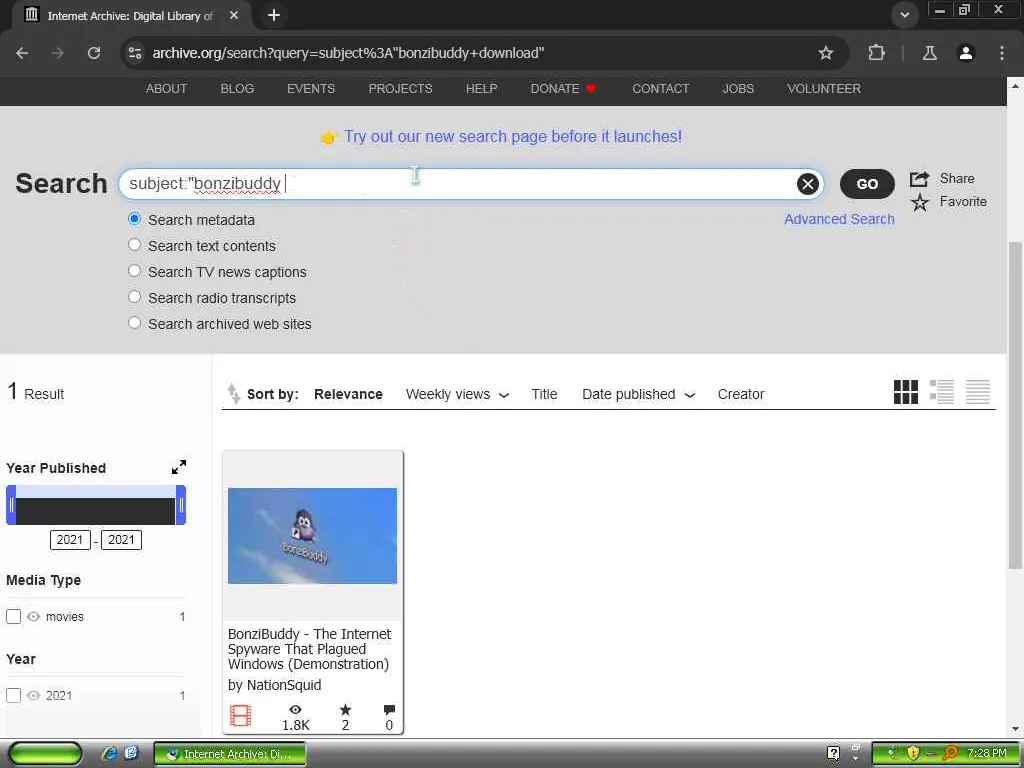Launch Internet Explorer from quick launch

click(x=109, y=754)
